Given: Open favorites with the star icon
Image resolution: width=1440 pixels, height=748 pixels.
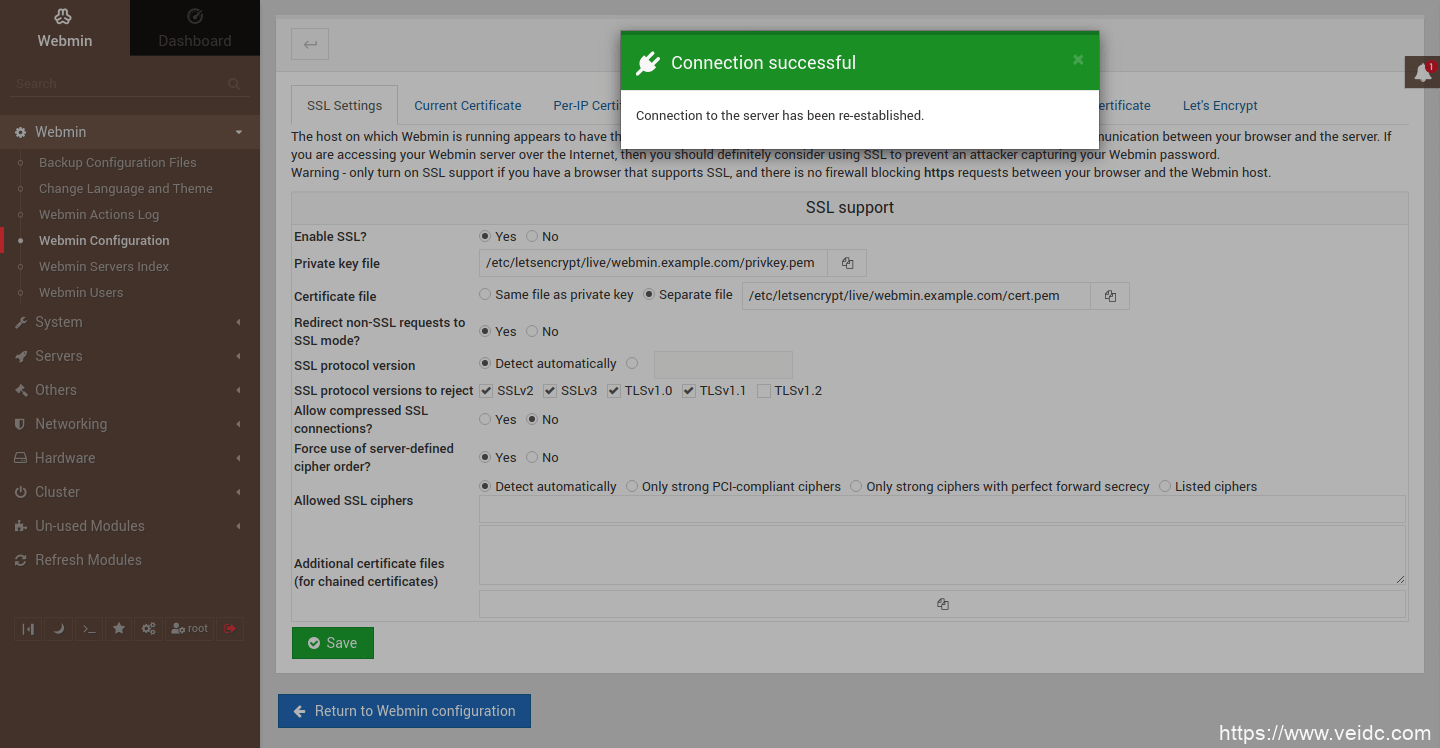Looking at the screenshot, I should click(119, 629).
